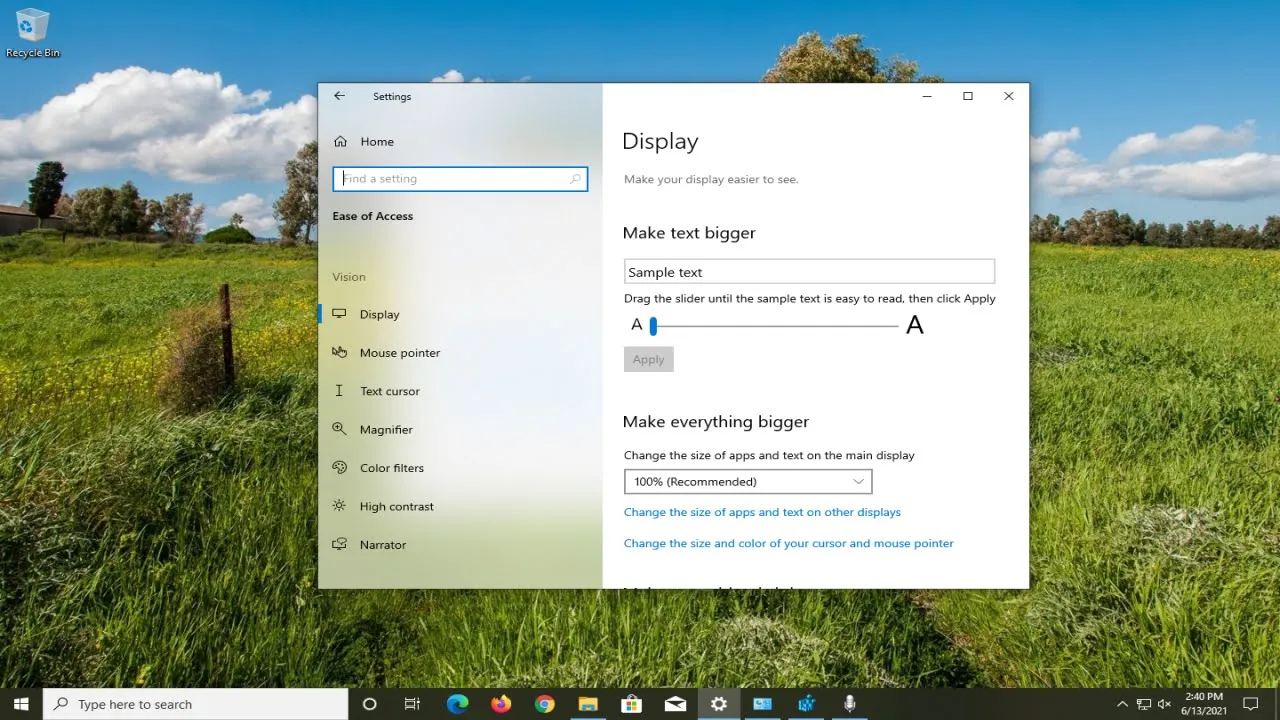Open File Explorer from the taskbar
This screenshot has height=720, width=1280.
[x=588, y=704]
